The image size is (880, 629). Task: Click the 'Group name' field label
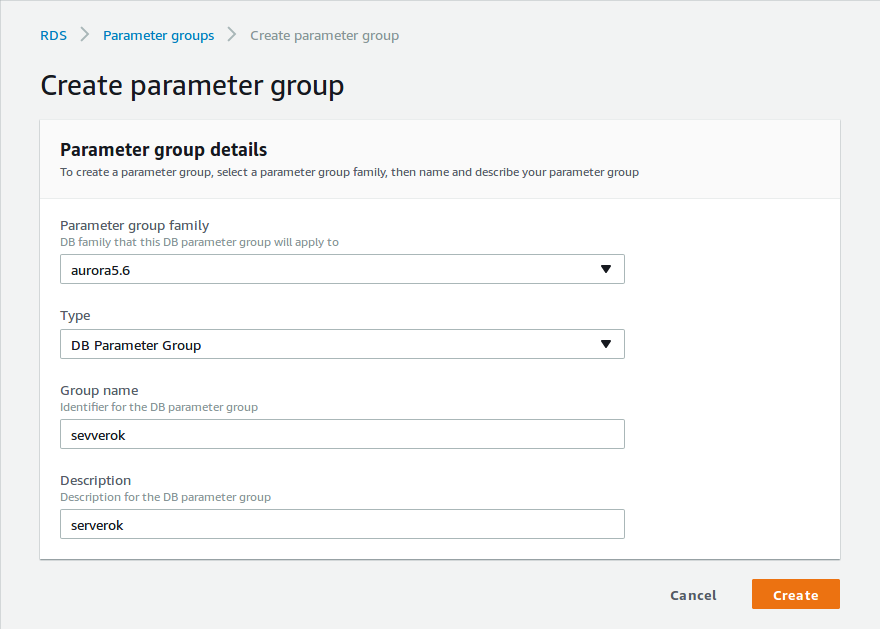99,390
